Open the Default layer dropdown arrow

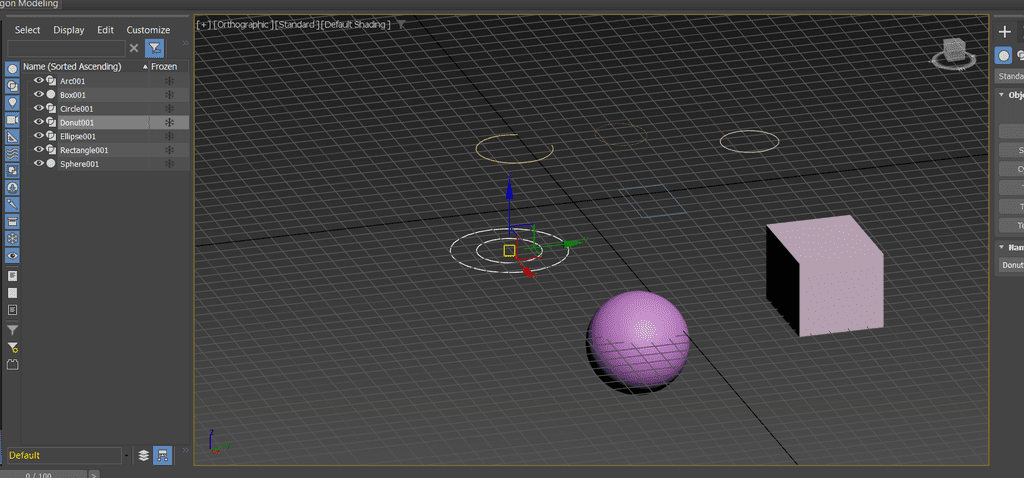pos(126,455)
